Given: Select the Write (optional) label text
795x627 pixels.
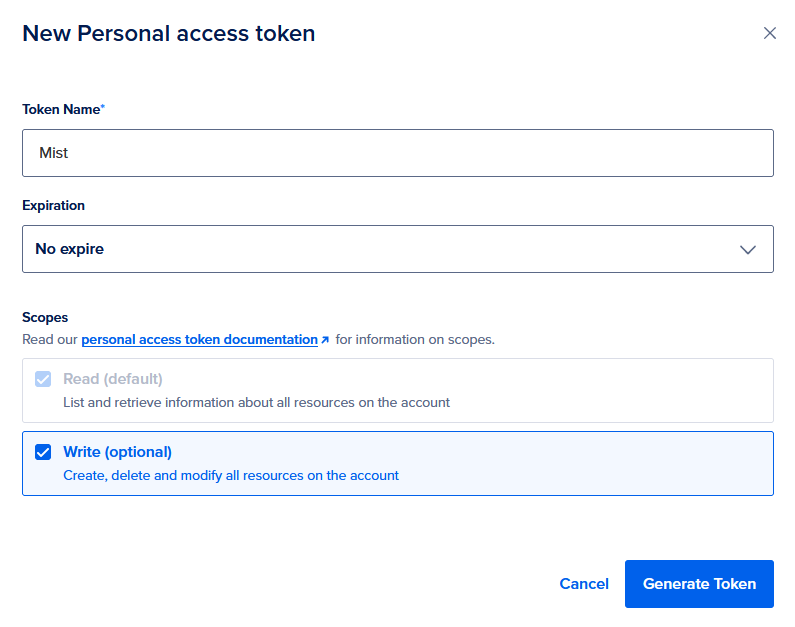Looking at the screenshot, I should click(118, 452).
